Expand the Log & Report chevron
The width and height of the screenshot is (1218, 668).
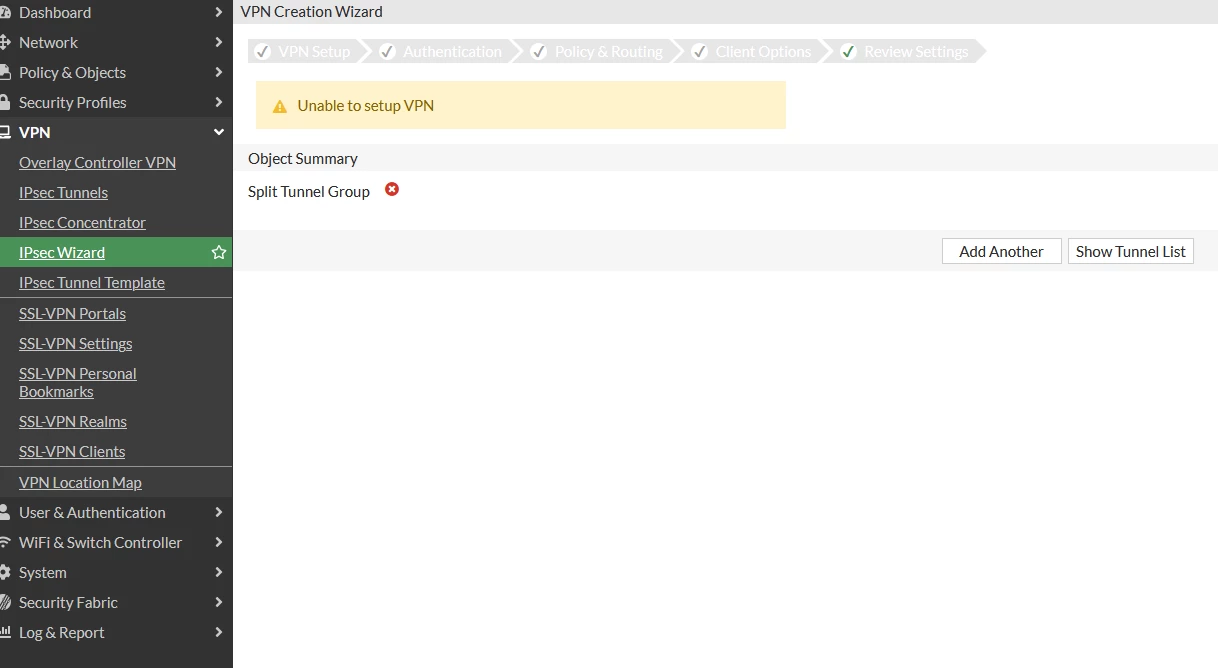(219, 633)
